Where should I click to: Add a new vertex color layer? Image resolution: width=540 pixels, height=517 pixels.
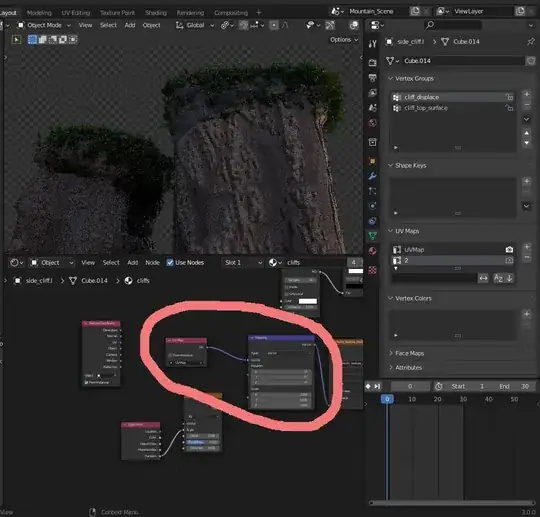[527, 314]
